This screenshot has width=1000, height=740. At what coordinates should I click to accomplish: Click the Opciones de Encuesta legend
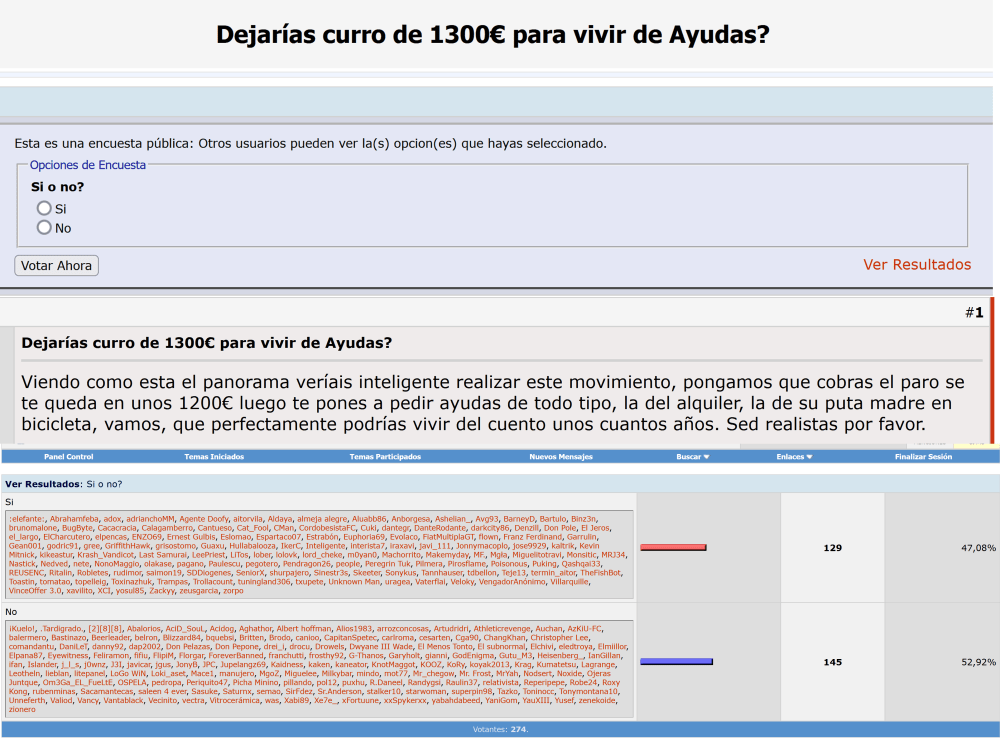88,165
